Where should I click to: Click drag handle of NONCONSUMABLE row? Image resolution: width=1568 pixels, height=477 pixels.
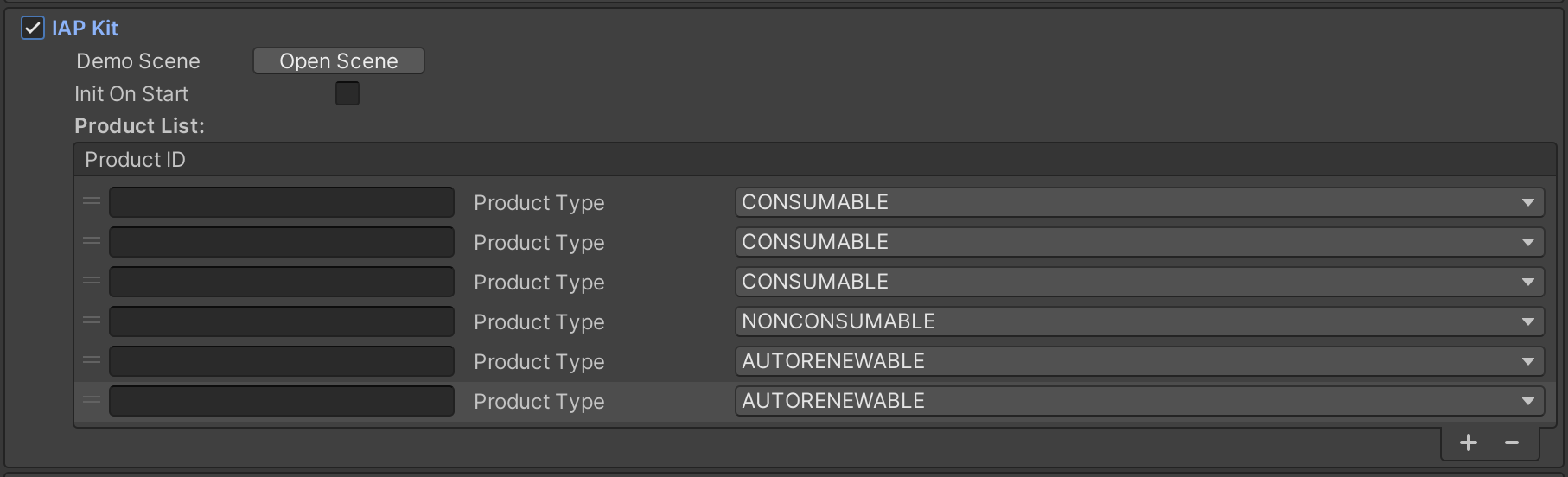(x=92, y=321)
